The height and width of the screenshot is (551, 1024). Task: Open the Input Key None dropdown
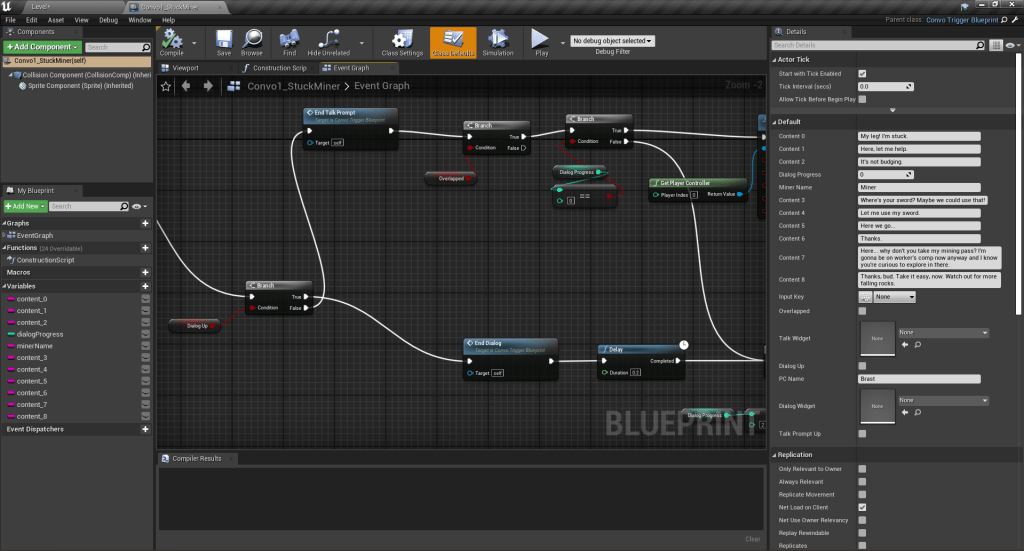(x=895, y=297)
